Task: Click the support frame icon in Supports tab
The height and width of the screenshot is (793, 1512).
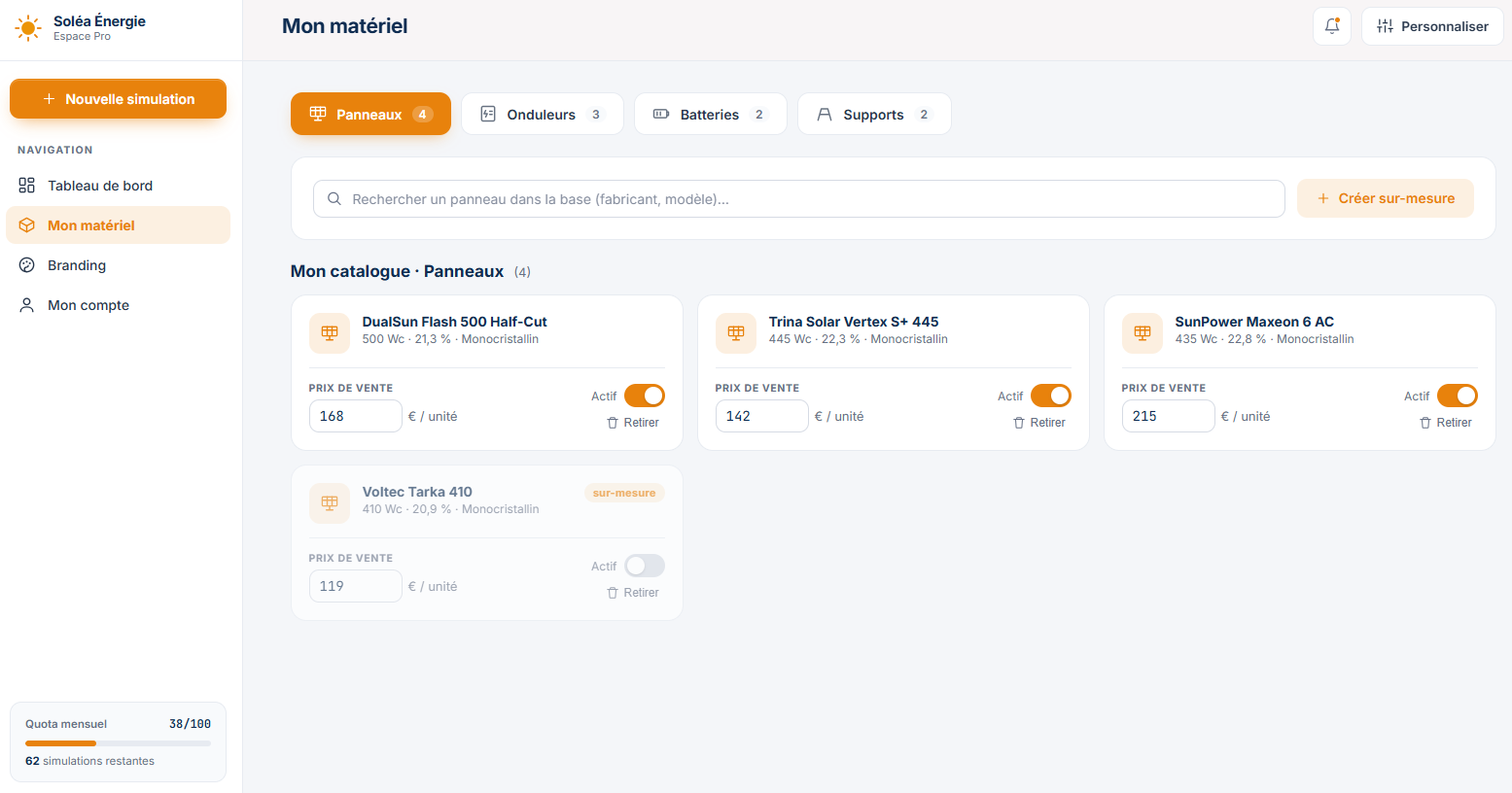Action: pyautogui.click(x=825, y=114)
